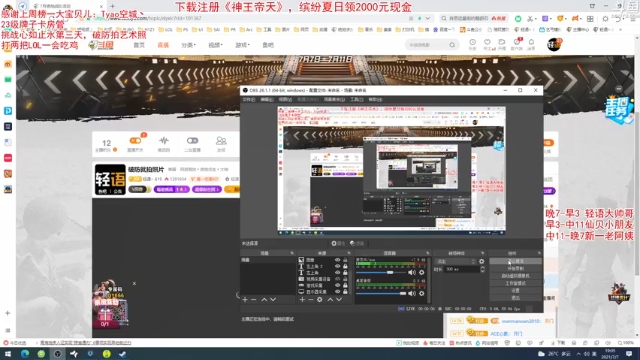Click the Douyu user avatar in header
Screen dimensions: 640x360
point(554,44)
